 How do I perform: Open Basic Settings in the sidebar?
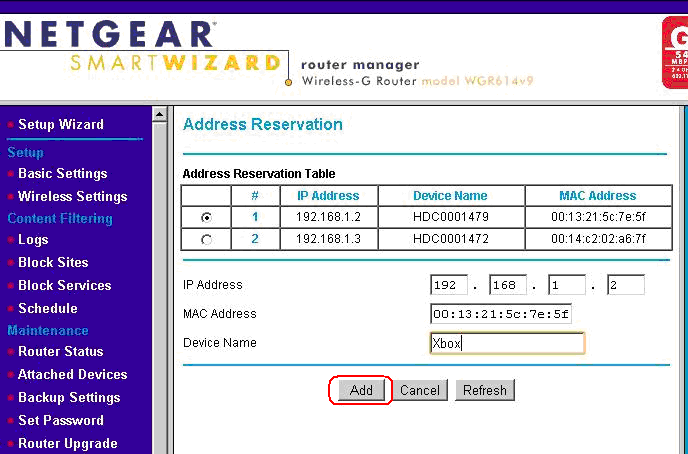[63, 173]
